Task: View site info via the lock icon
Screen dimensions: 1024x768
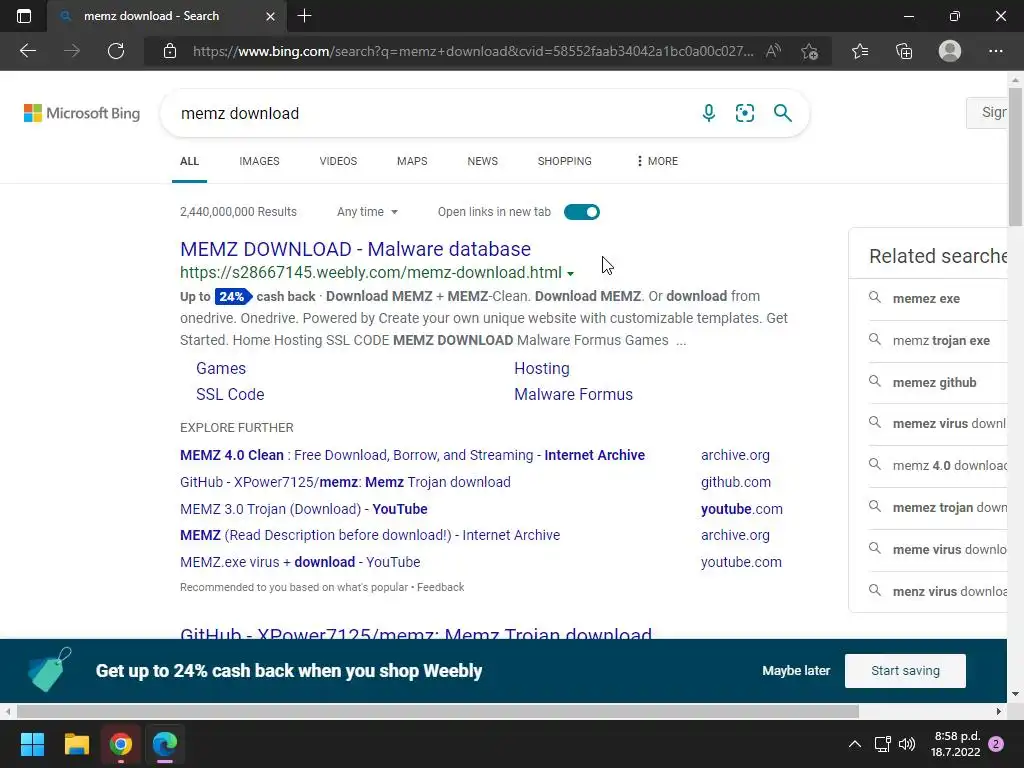Action: click(x=170, y=51)
